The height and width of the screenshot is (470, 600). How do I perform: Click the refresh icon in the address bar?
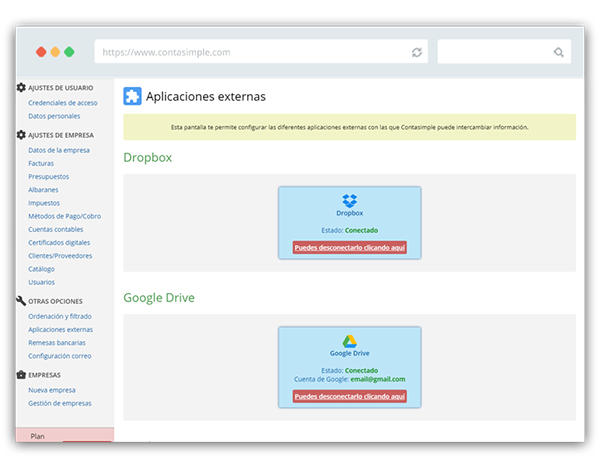pyautogui.click(x=417, y=52)
